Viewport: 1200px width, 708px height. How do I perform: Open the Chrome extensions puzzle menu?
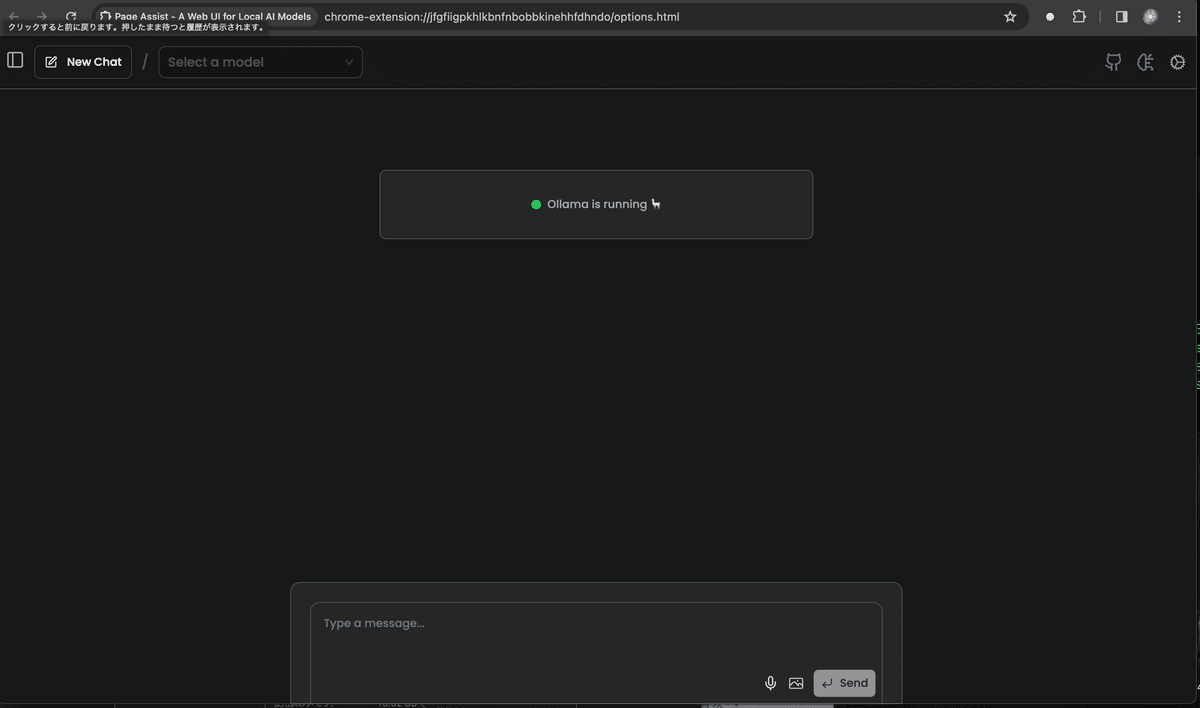pyautogui.click(x=1079, y=17)
